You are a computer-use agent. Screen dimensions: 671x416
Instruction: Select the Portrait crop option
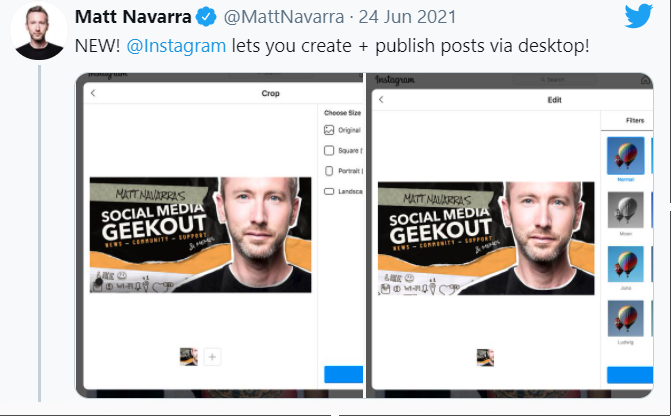pos(344,171)
